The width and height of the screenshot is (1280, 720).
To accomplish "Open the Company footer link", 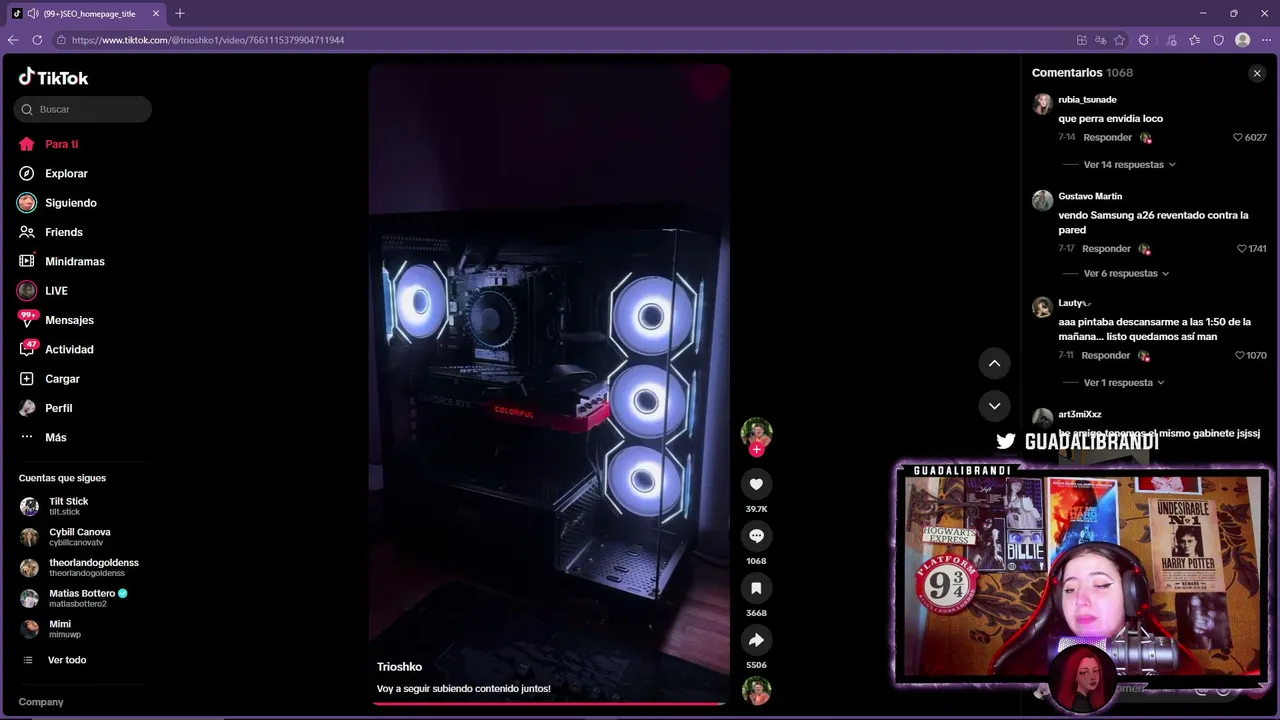I will pyautogui.click(x=41, y=702).
